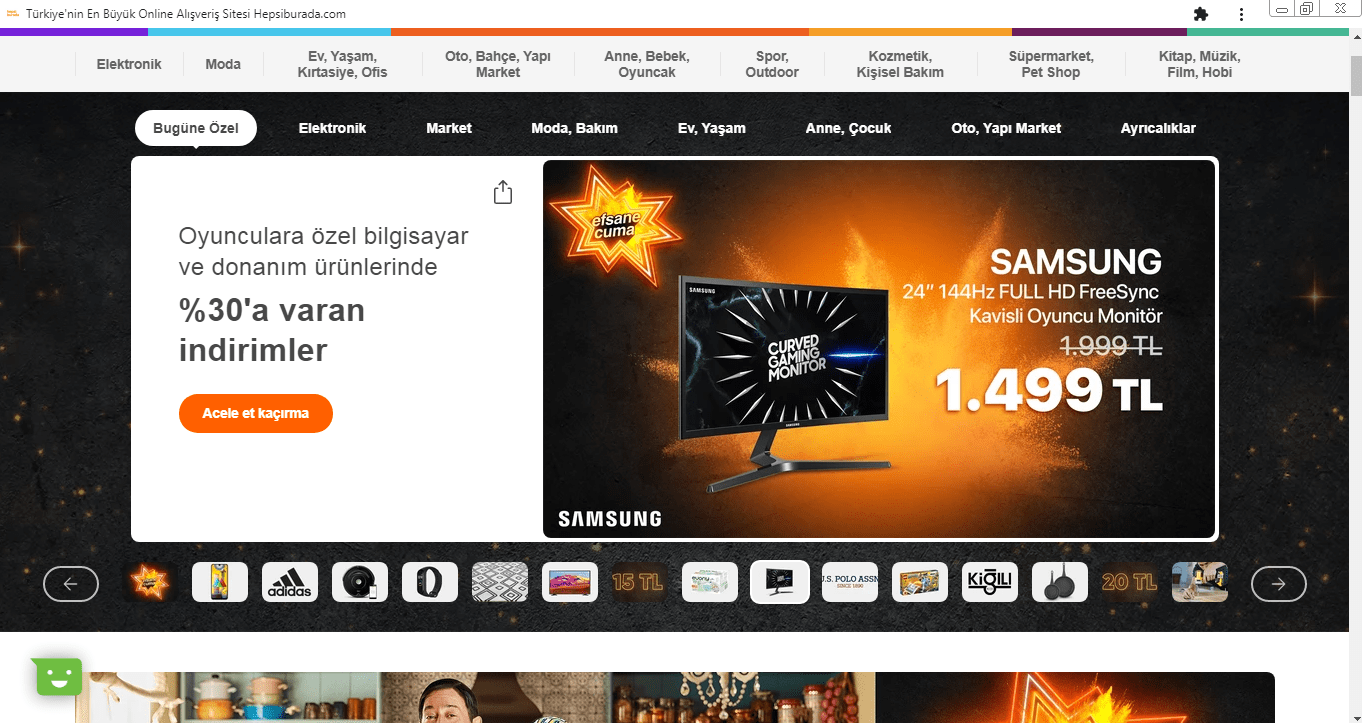Open the Moda category menu
The height and width of the screenshot is (723, 1362).
(223, 64)
